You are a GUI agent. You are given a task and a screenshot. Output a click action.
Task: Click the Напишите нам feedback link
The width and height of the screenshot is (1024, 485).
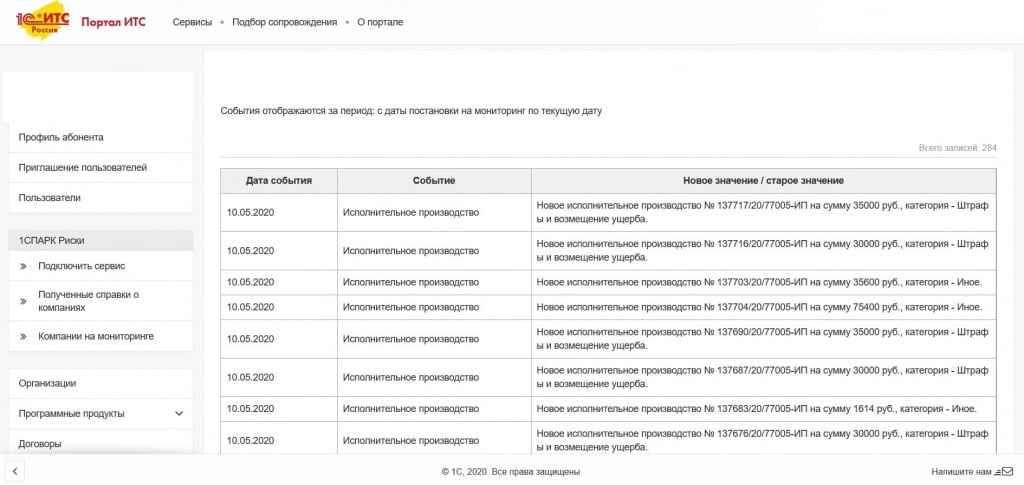pos(961,471)
